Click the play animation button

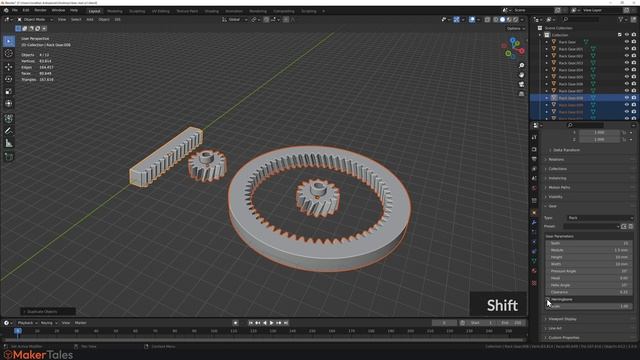click(271, 323)
